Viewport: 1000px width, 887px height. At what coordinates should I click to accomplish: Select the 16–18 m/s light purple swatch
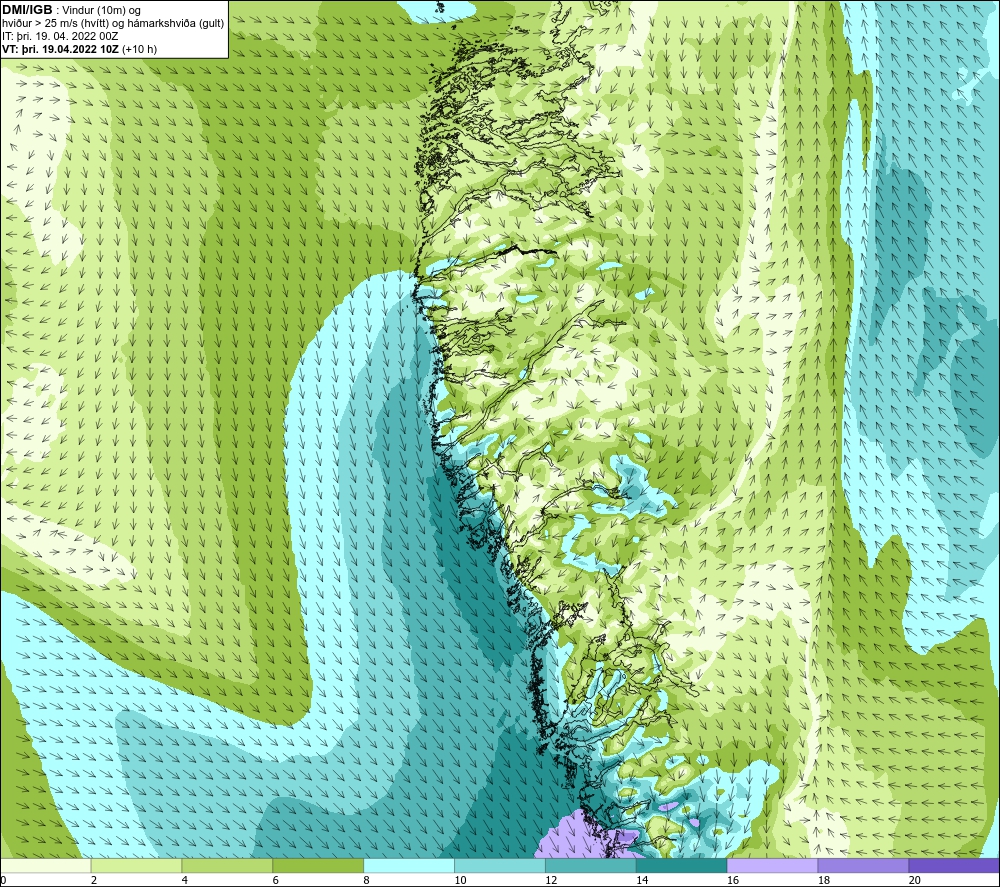772,865
